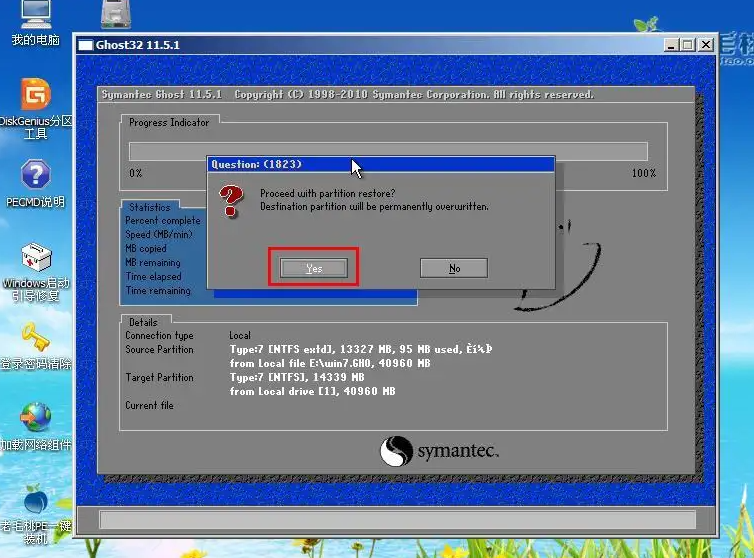The width and height of the screenshot is (754, 558).
Task: Click the Ghost32 window title bar icon
Action: [x=86, y=45]
